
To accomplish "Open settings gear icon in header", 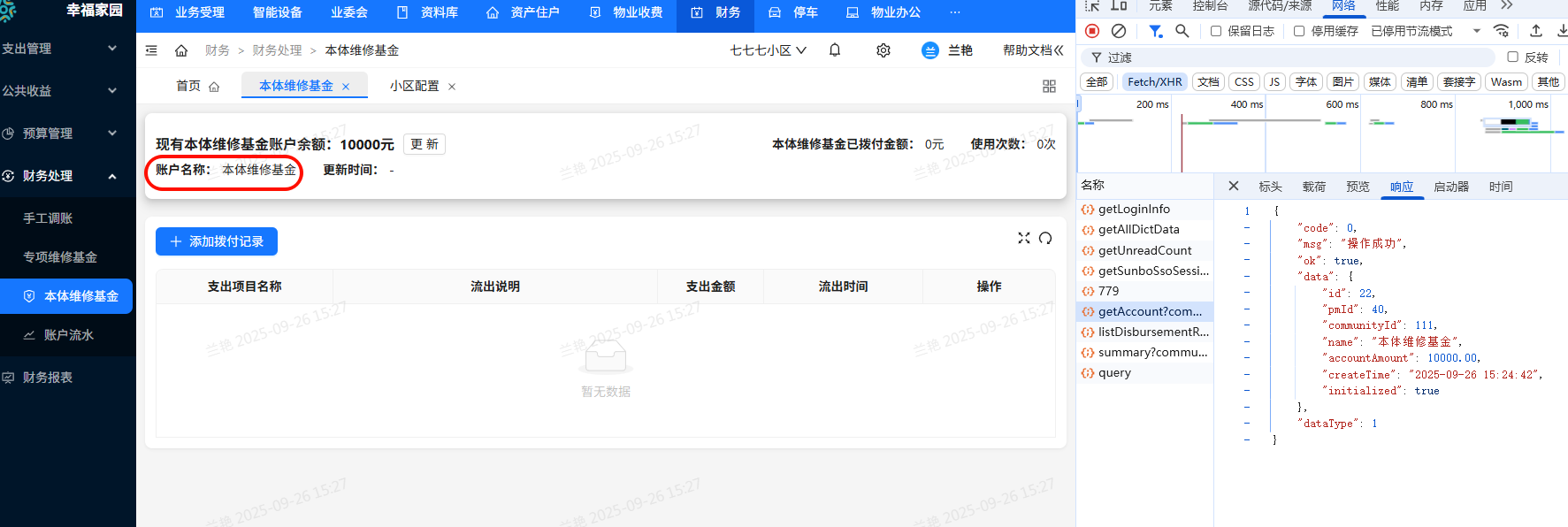I will click(883, 50).
